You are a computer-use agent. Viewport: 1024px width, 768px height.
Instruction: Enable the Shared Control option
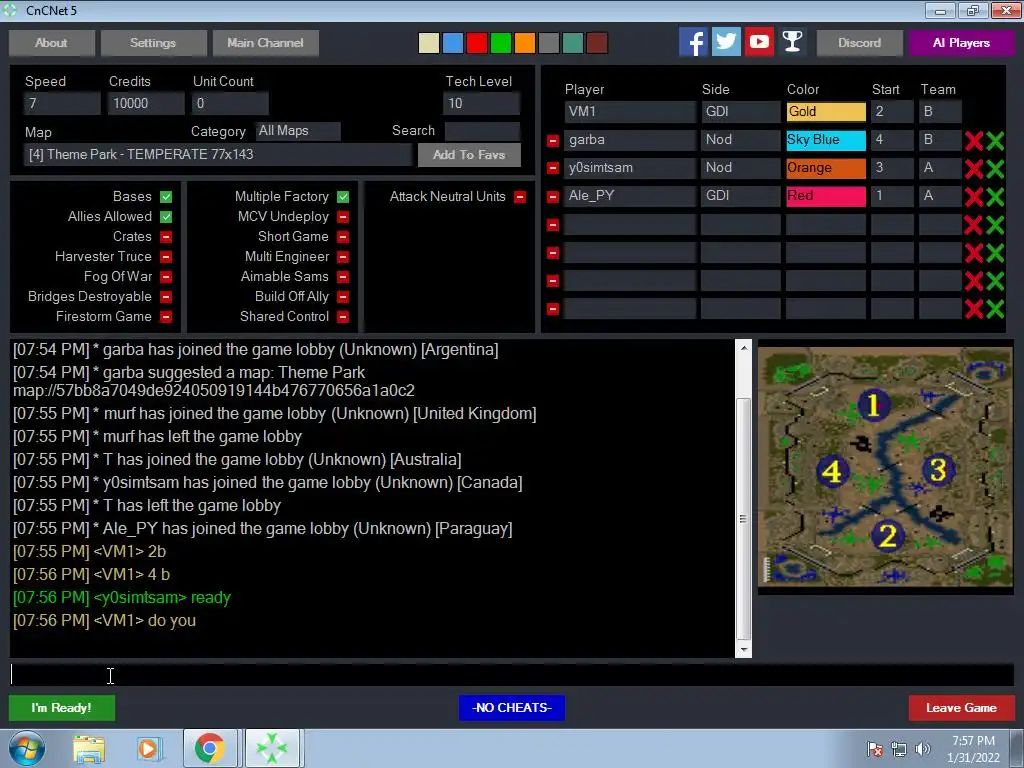click(x=343, y=317)
